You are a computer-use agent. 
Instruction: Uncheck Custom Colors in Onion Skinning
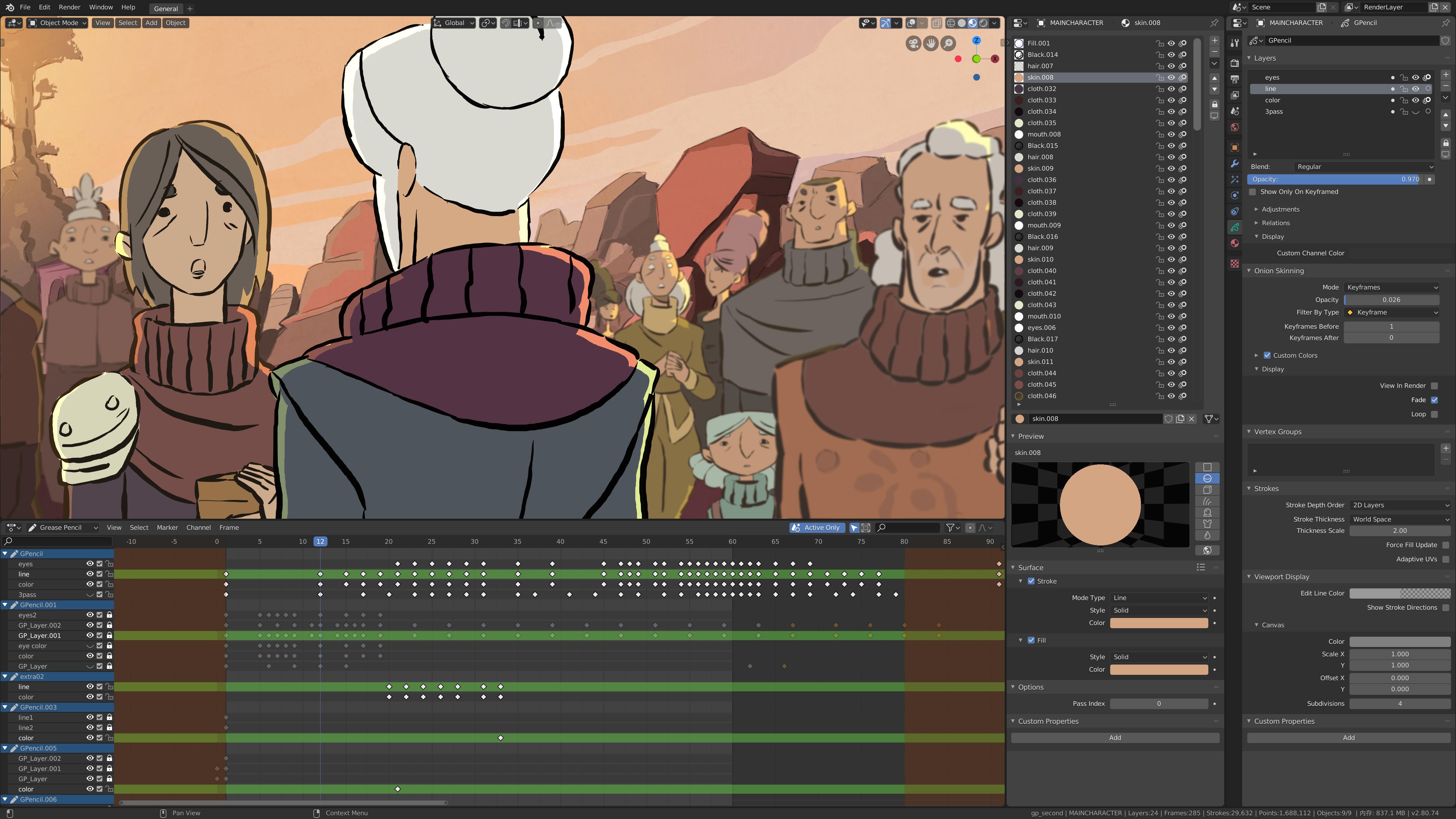(x=1267, y=355)
